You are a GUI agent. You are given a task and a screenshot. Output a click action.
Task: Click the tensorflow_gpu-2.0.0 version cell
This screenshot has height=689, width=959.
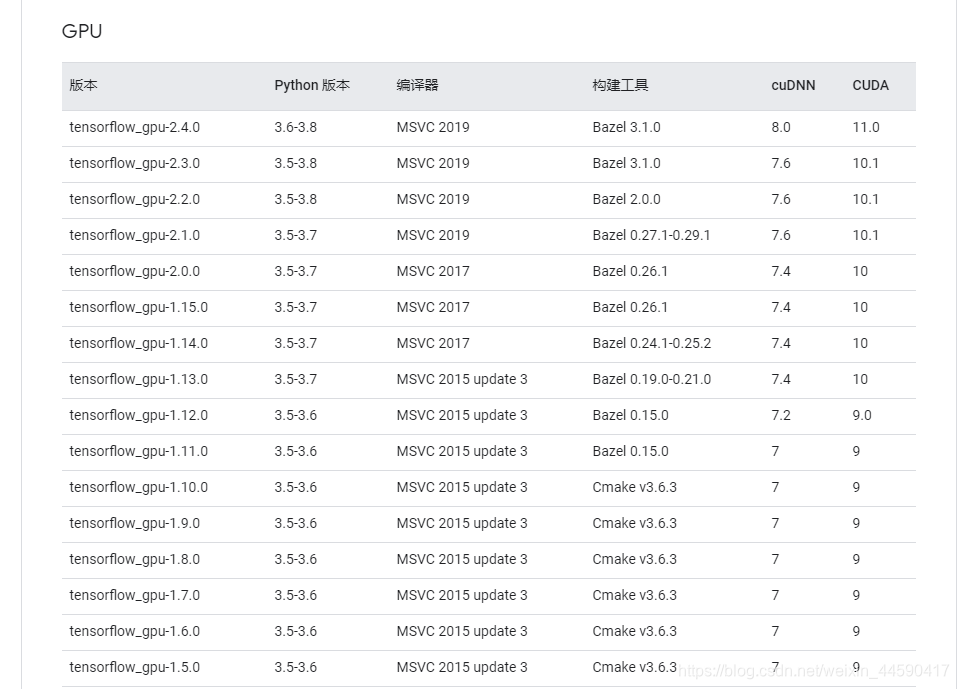coord(135,272)
